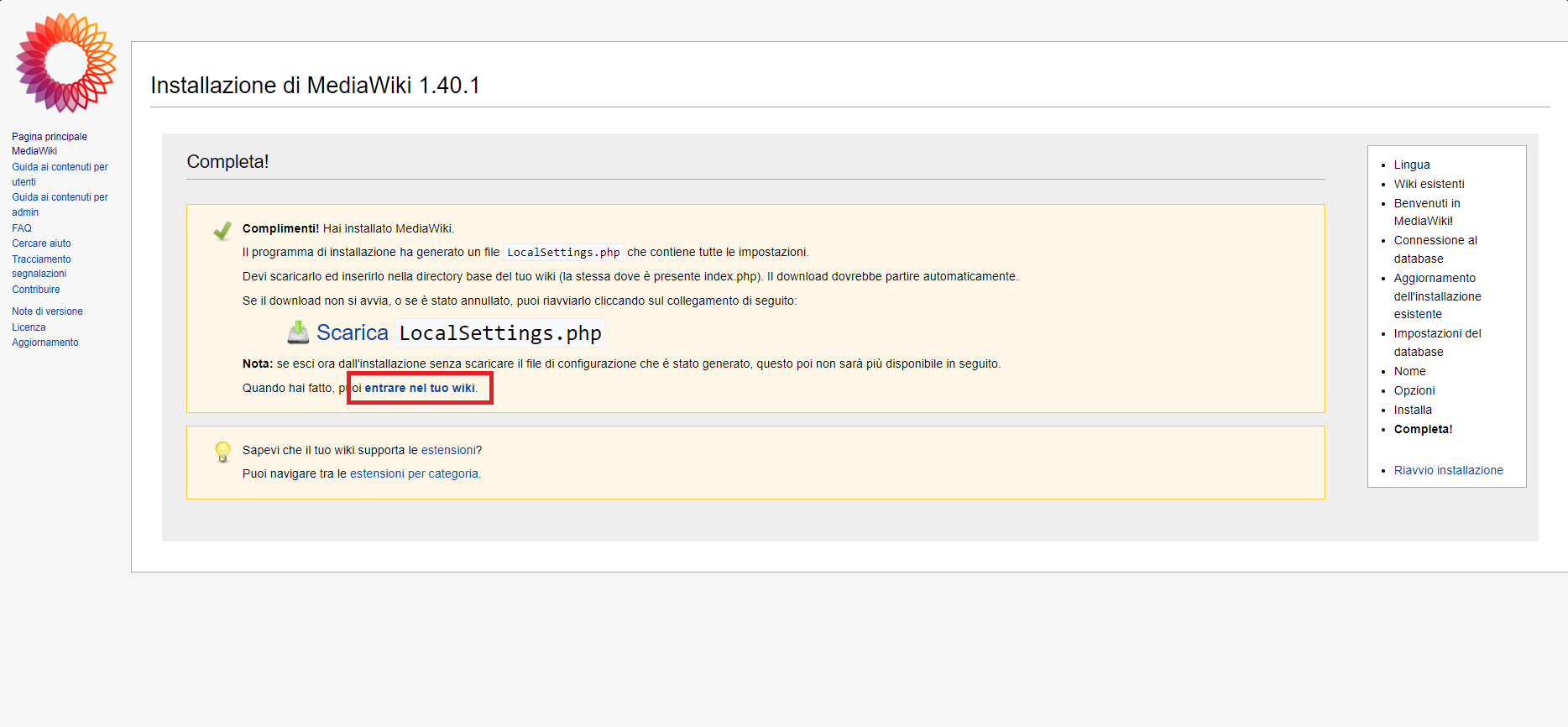This screenshot has width=1568, height=727.
Task: Open 'Guida ai contenuti per utenti'
Action: coord(60,175)
